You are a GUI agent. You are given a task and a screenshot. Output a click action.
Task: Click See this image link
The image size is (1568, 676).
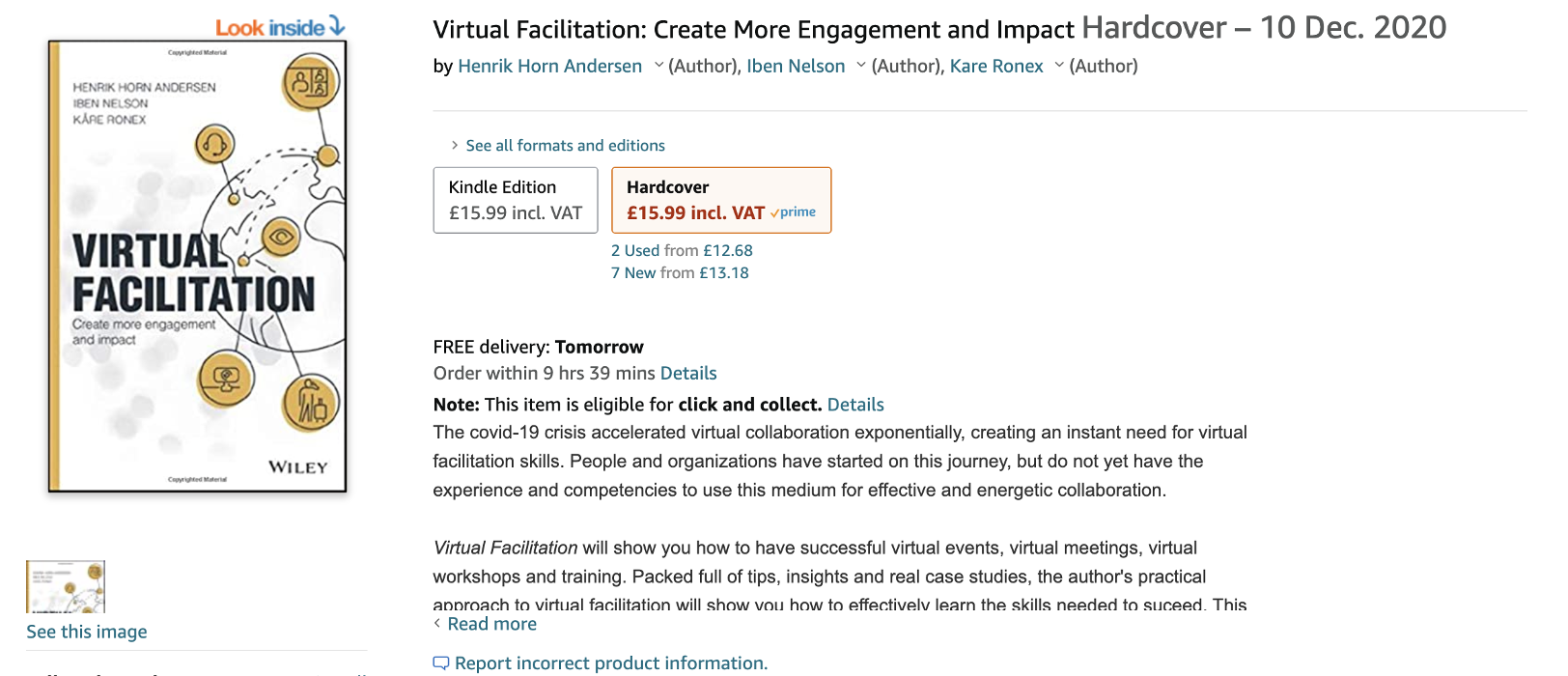tap(87, 632)
